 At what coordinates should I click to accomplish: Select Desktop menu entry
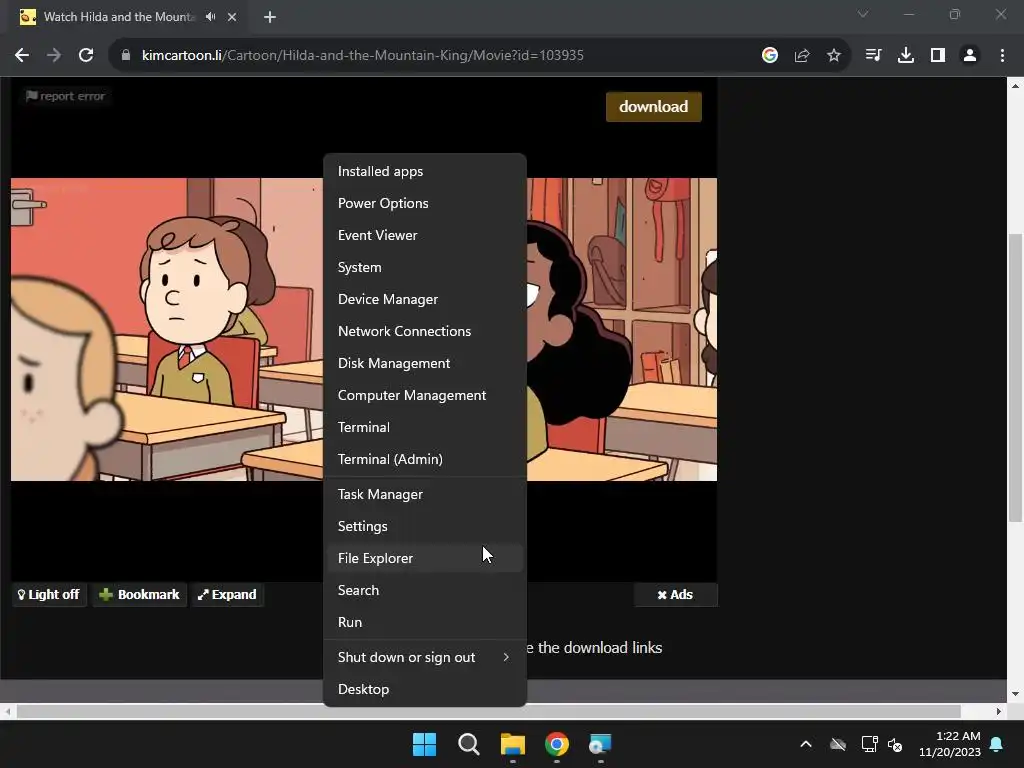click(425, 690)
